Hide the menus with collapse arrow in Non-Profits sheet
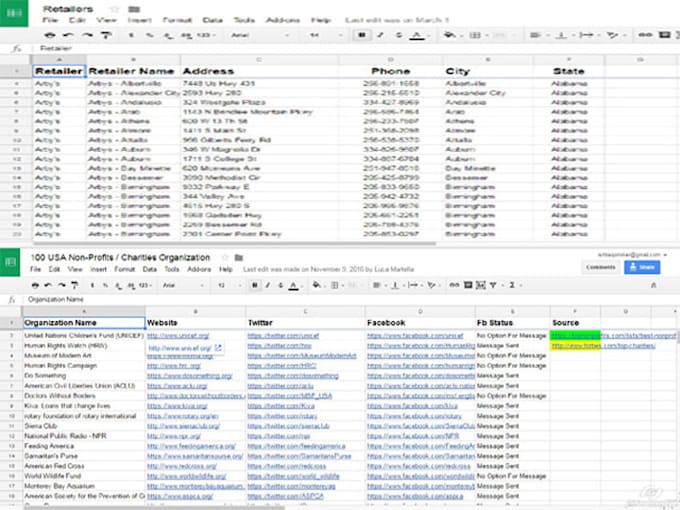680x510 pixels. click(x=654, y=285)
